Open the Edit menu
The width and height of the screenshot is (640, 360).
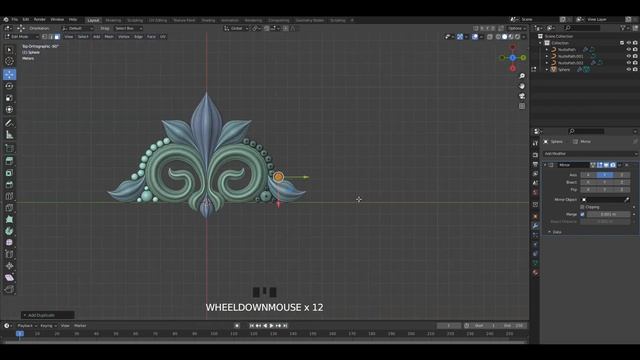coord(26,20)
